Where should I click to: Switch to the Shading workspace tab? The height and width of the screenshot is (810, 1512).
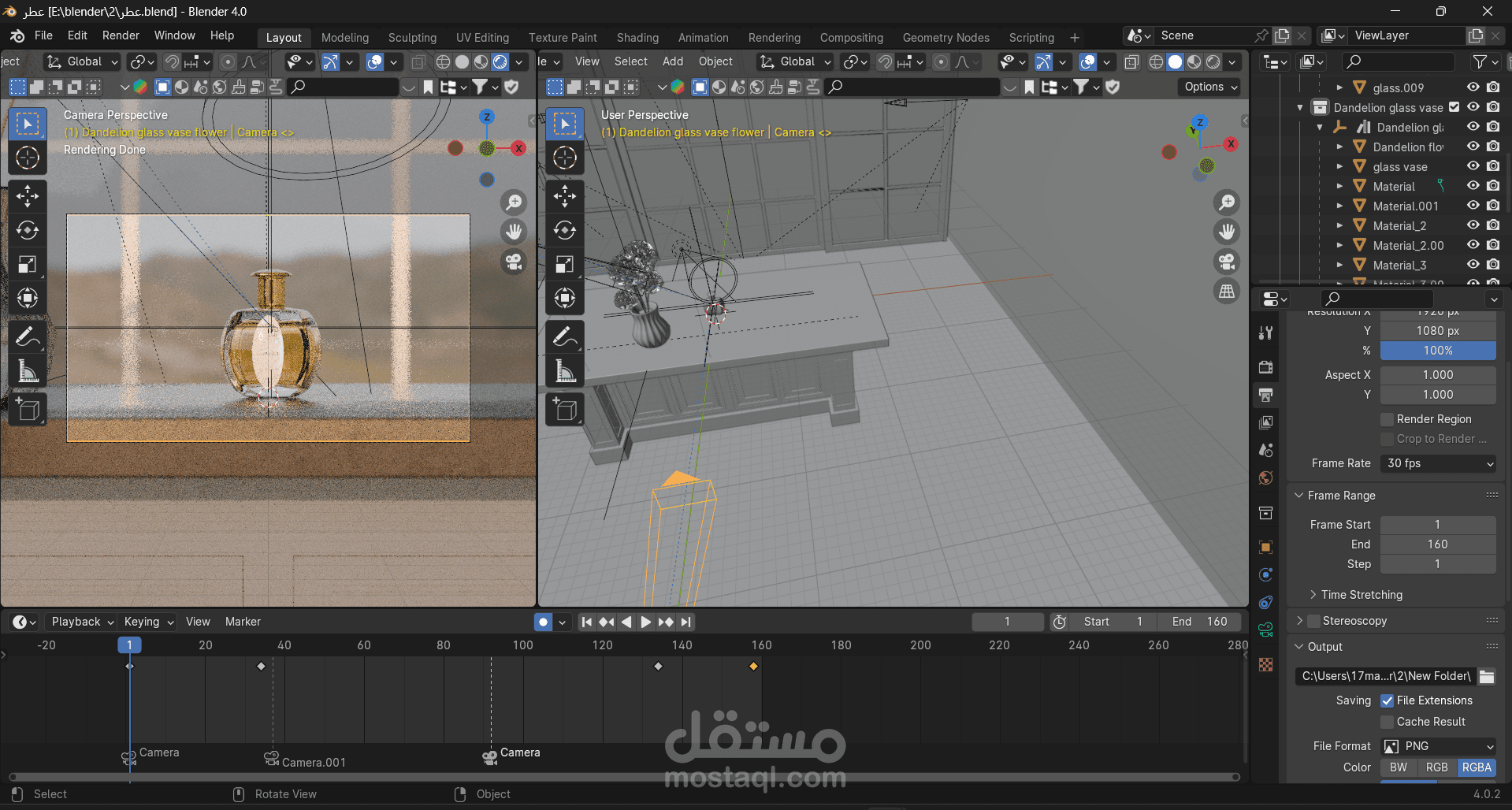(637, 37)
